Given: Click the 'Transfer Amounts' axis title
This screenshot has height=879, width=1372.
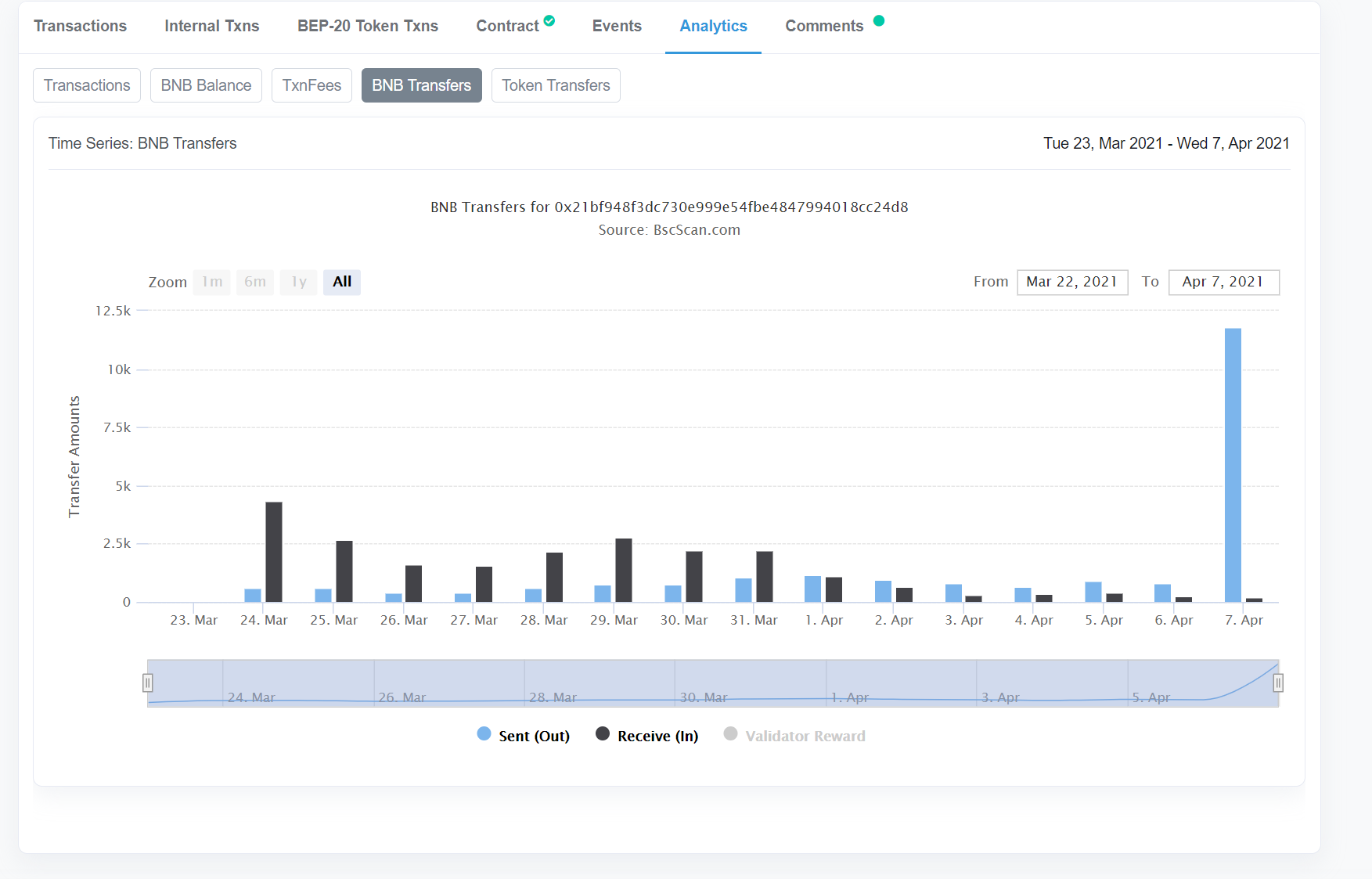Looking at the screenshot, I should click(74, 456).
